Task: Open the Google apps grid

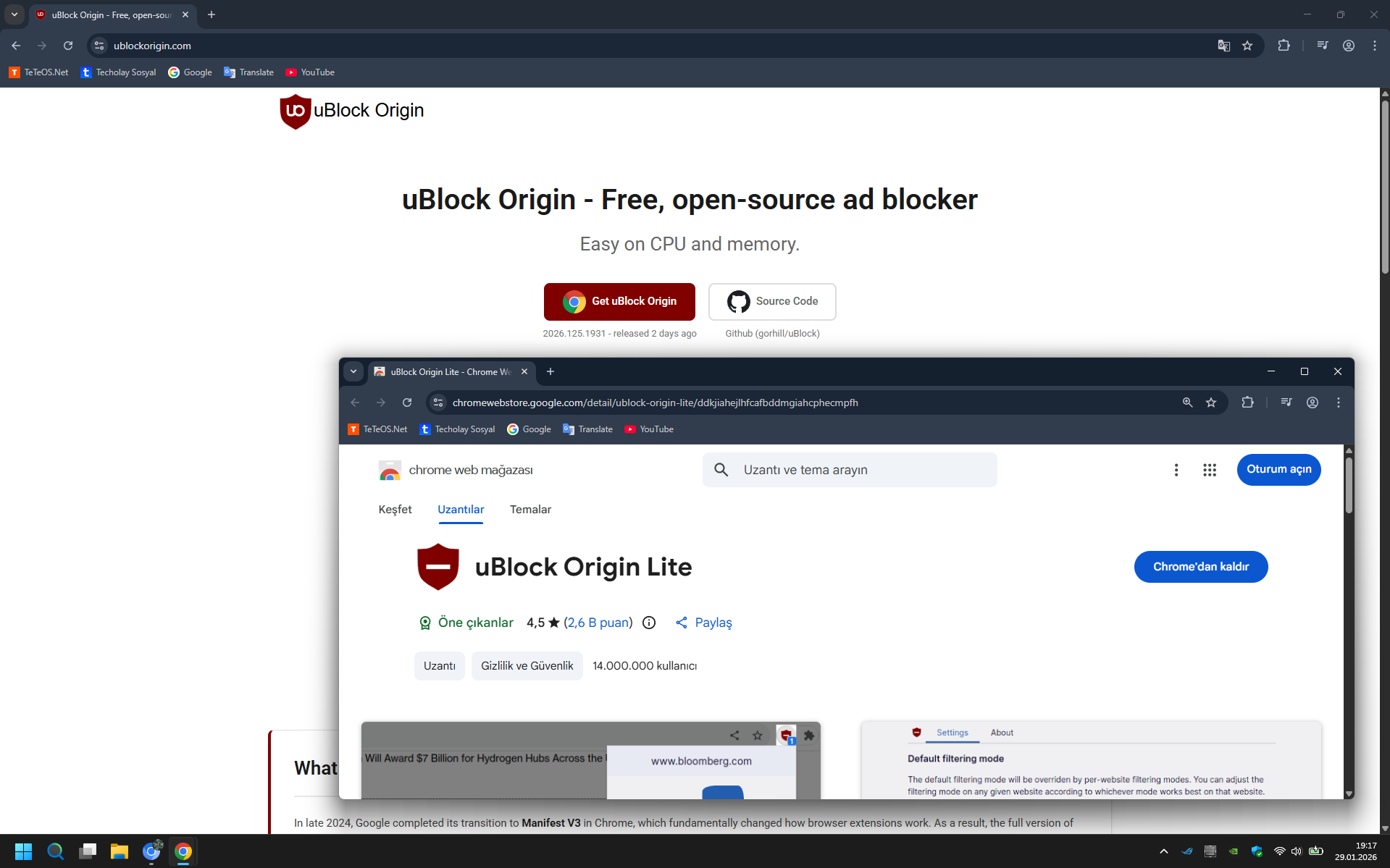Action: pos(1210,470)
